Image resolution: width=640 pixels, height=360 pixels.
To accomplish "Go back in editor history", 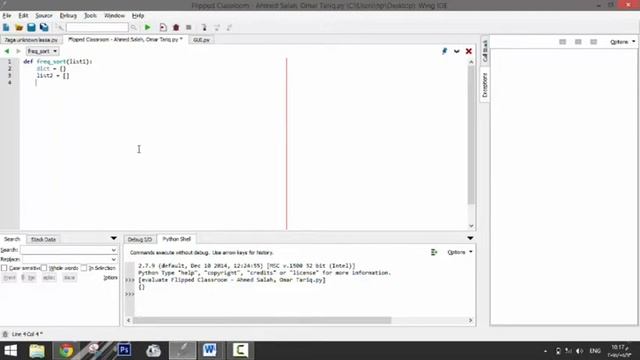I will pyautogui.click(x=7, y=51).
